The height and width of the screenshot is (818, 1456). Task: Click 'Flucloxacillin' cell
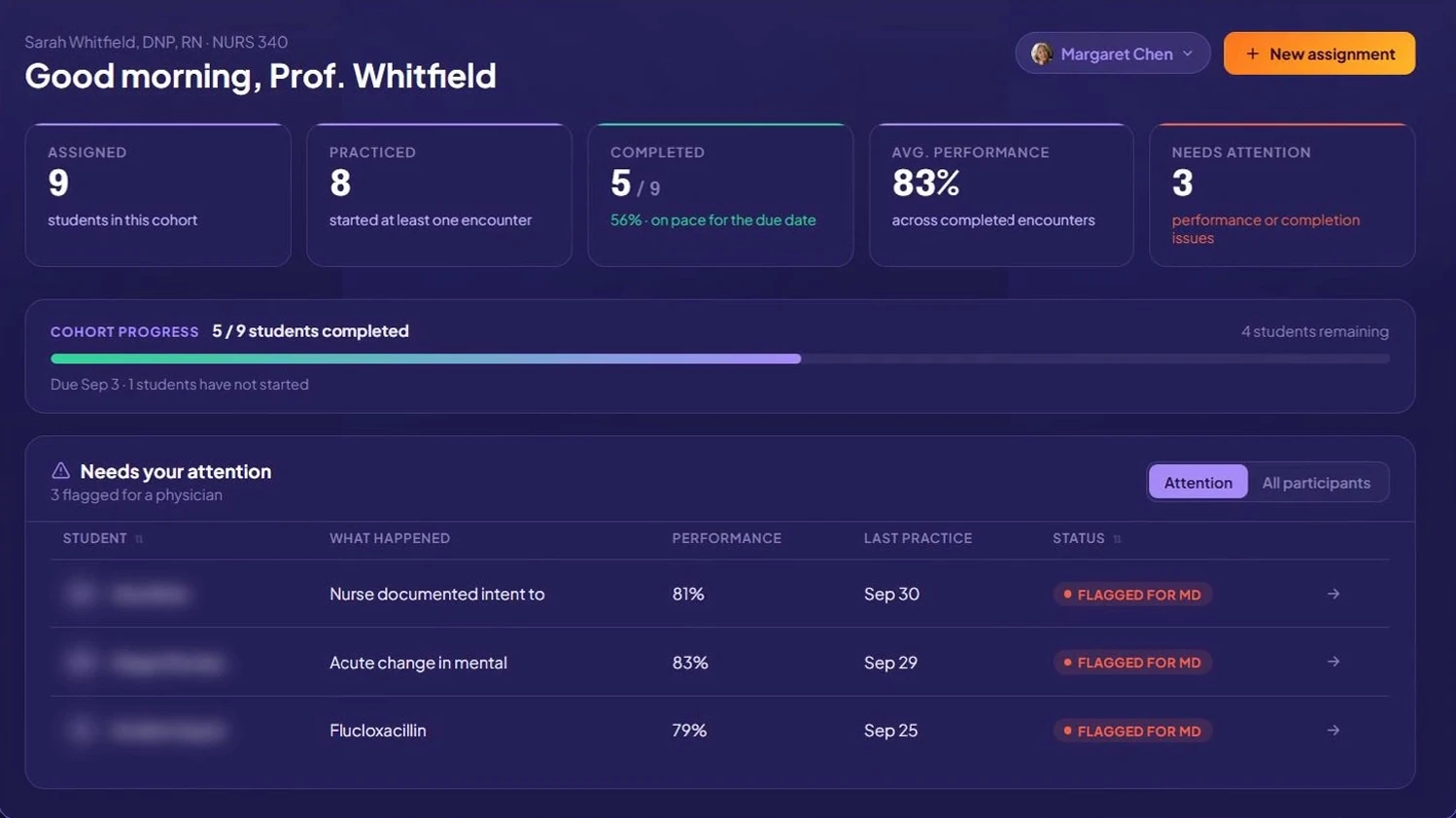coord(377,731)
